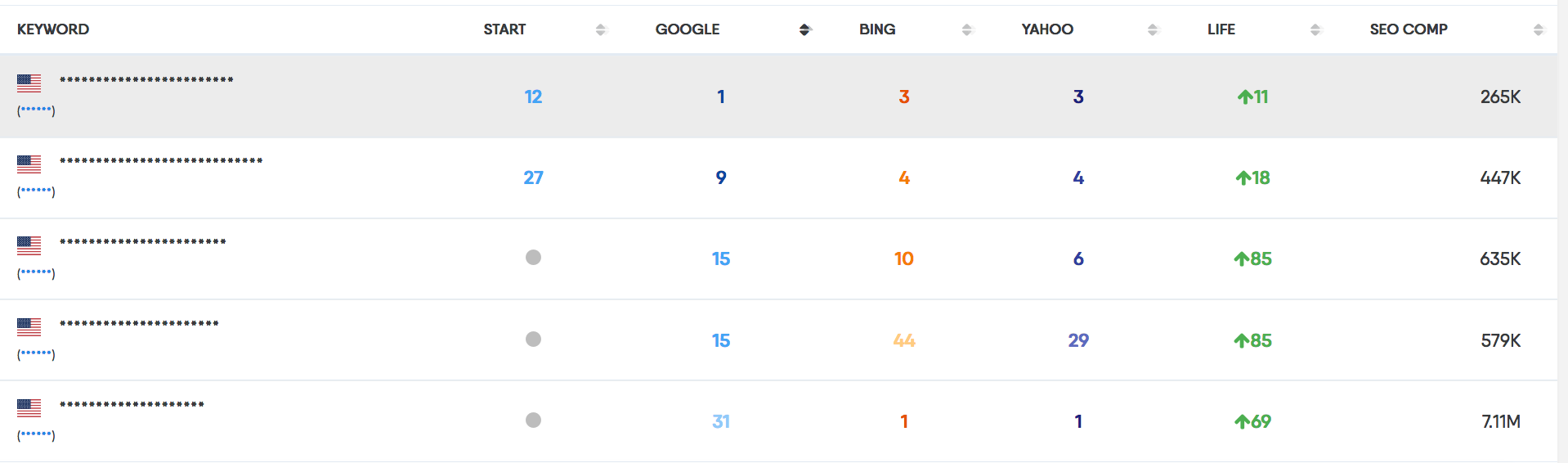
Task: Click the US flag in the row with 7.11M
Action: coord(29,407)
